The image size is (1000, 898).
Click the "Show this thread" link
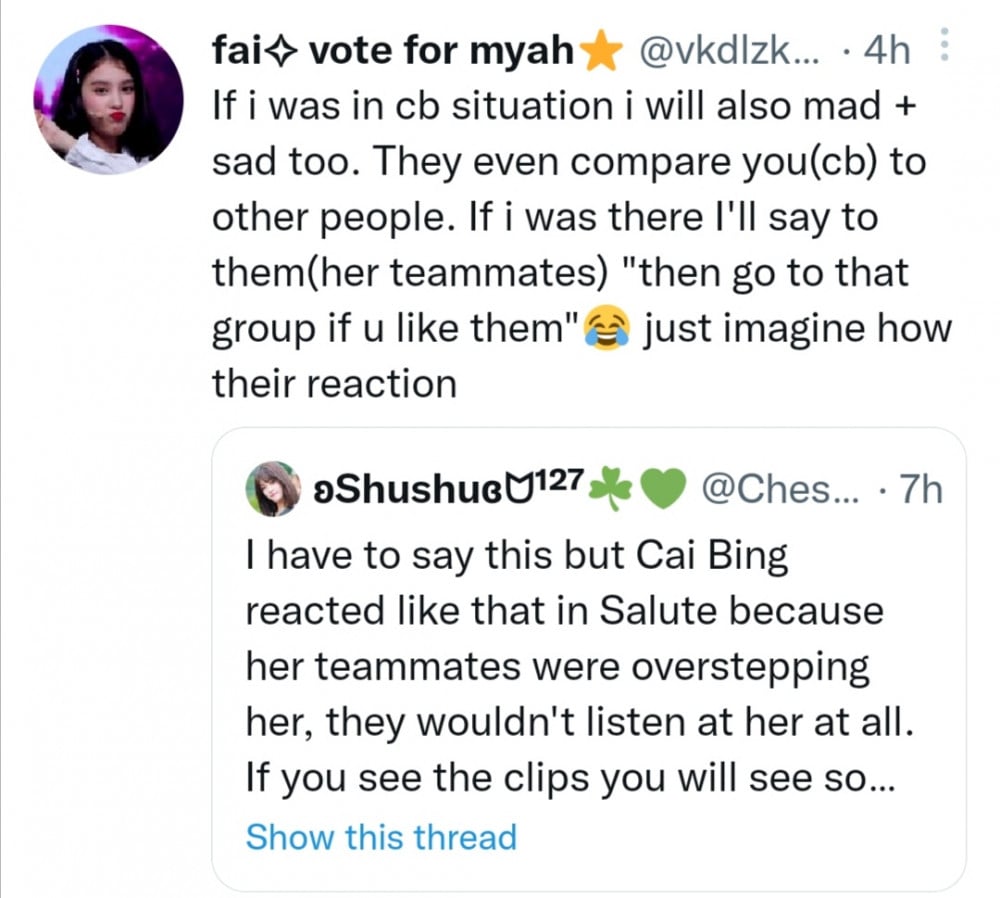click(x=381, y=836)
